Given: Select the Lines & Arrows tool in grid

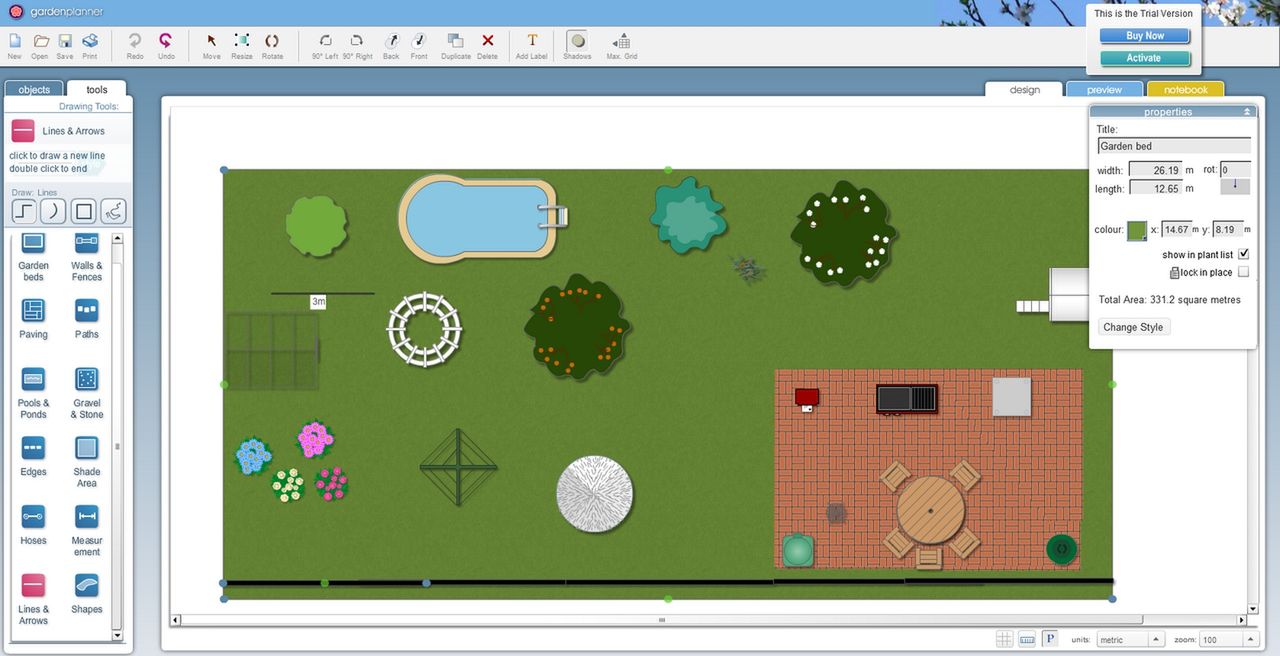Looking at the screenshot, I should tap(33, 599).
